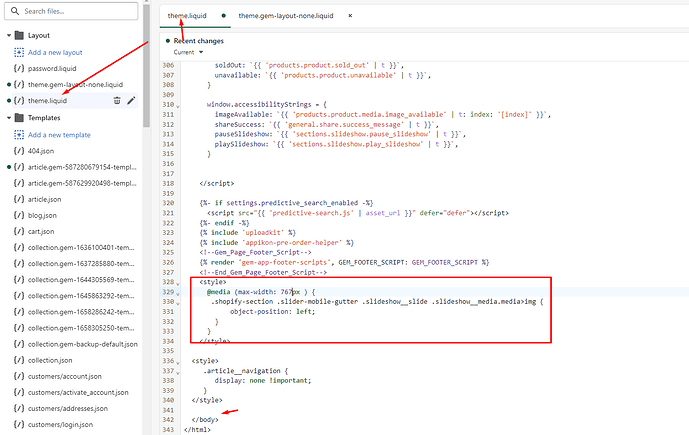Click the Layout folder icon
The image size is (689, 435).
tap(20, 35)
